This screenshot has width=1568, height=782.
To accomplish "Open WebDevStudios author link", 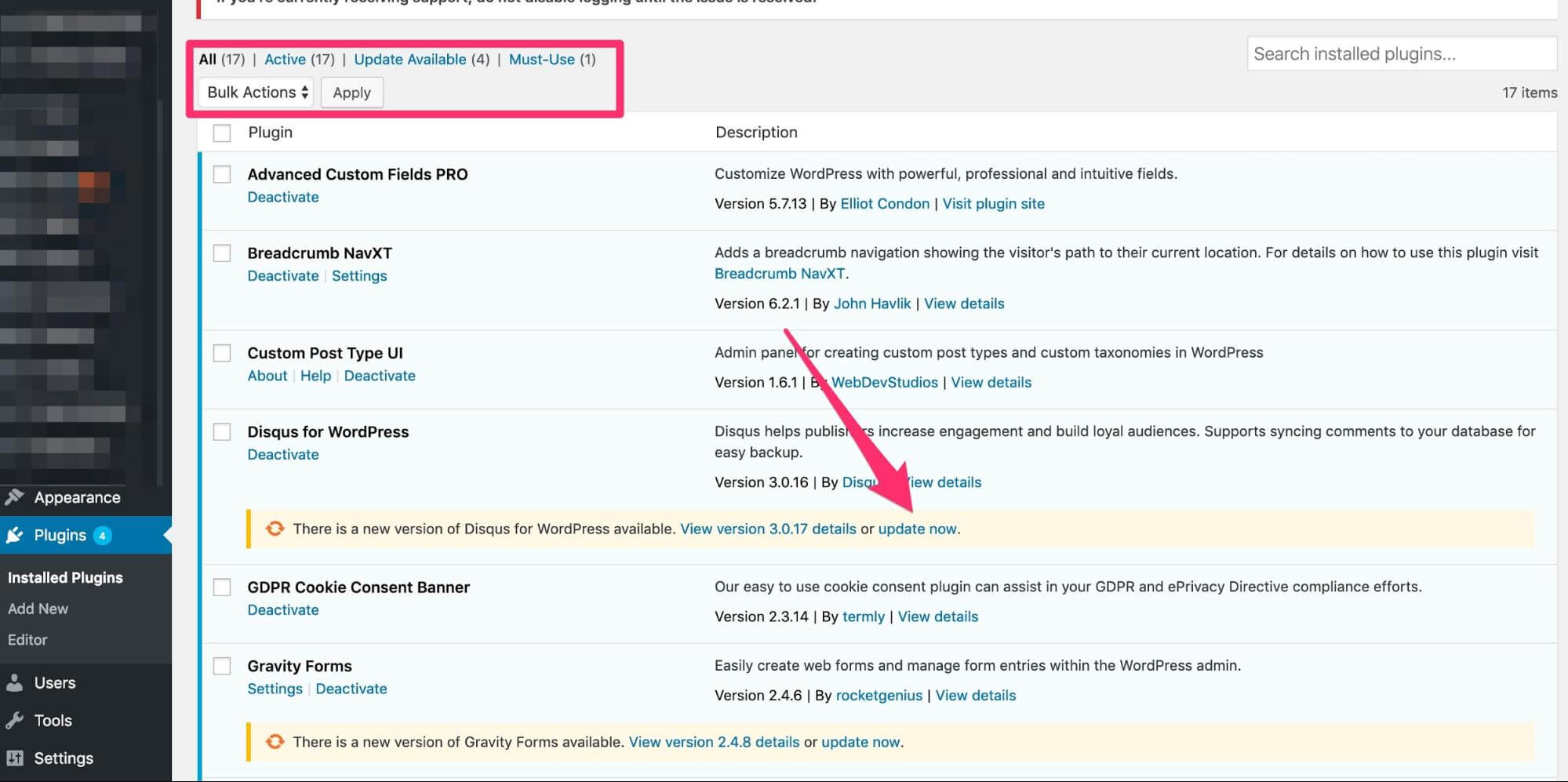I will (x=884, y=383).
